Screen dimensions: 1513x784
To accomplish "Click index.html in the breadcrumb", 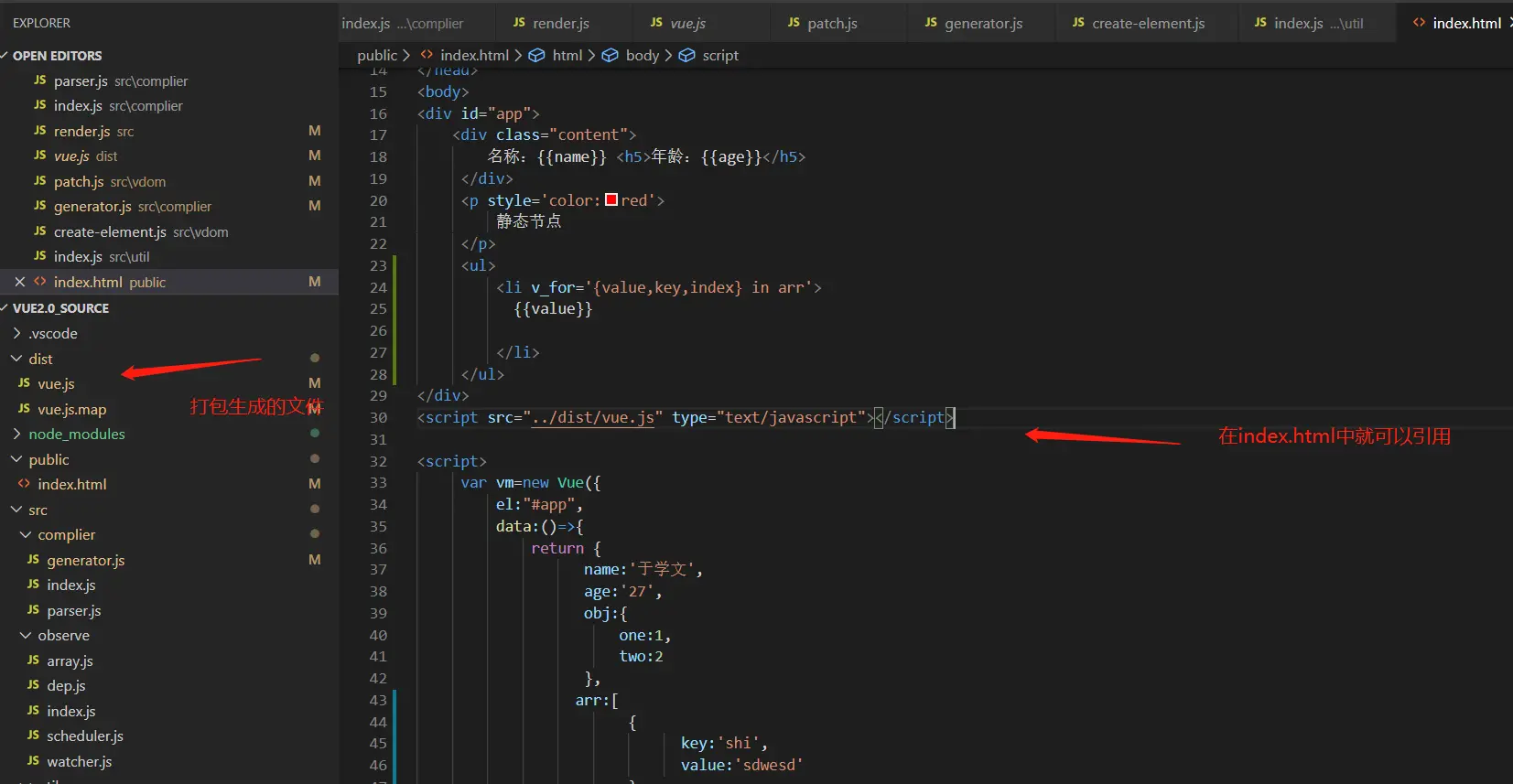I will tap(474, 55).
